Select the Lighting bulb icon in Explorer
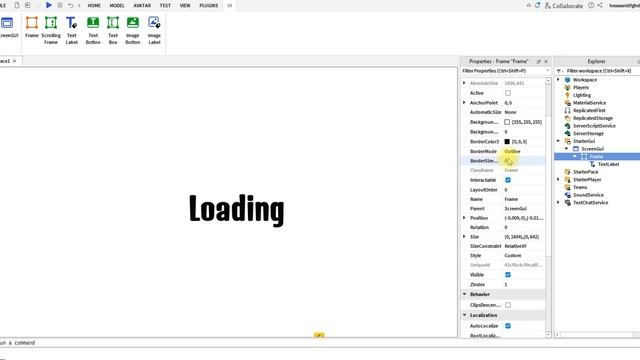 tap(567, 95)
